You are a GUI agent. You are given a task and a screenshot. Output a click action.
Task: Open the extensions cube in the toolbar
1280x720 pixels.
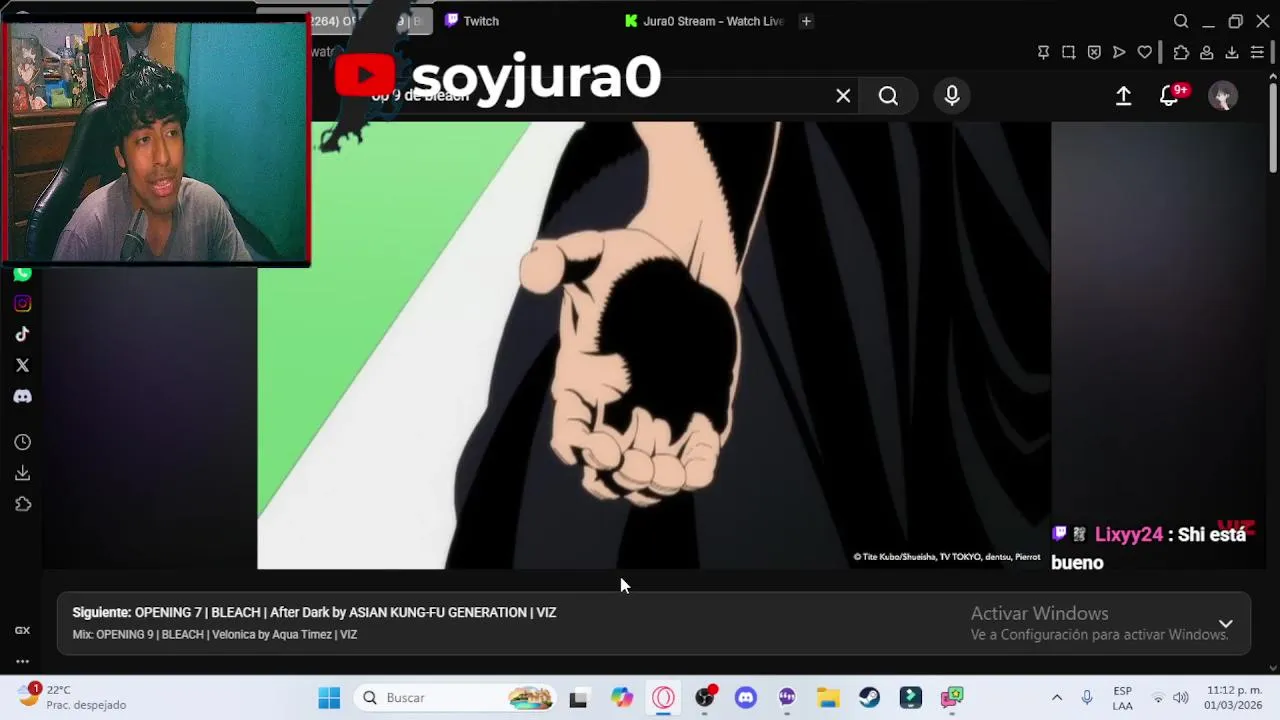point(1181,52)
